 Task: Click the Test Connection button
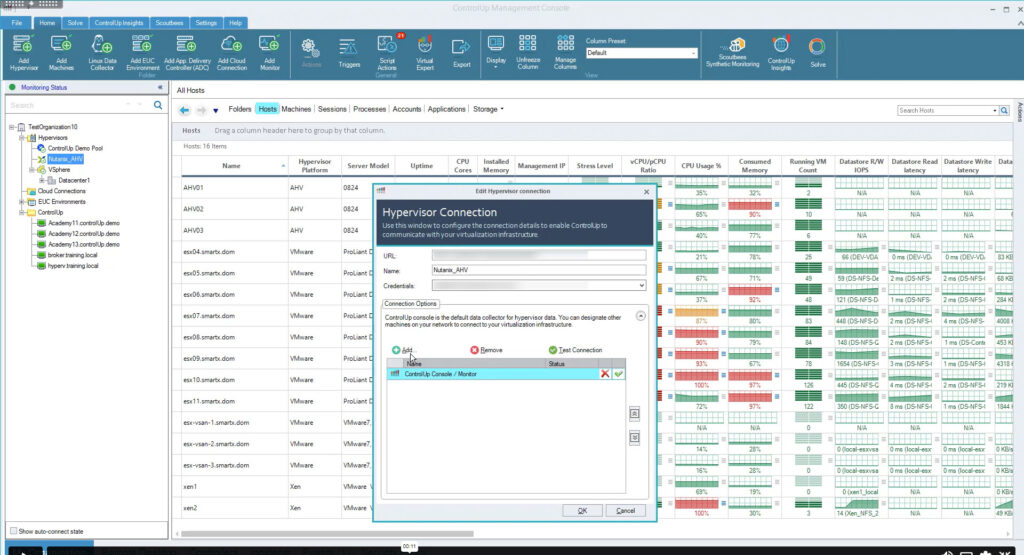[575, 350]
